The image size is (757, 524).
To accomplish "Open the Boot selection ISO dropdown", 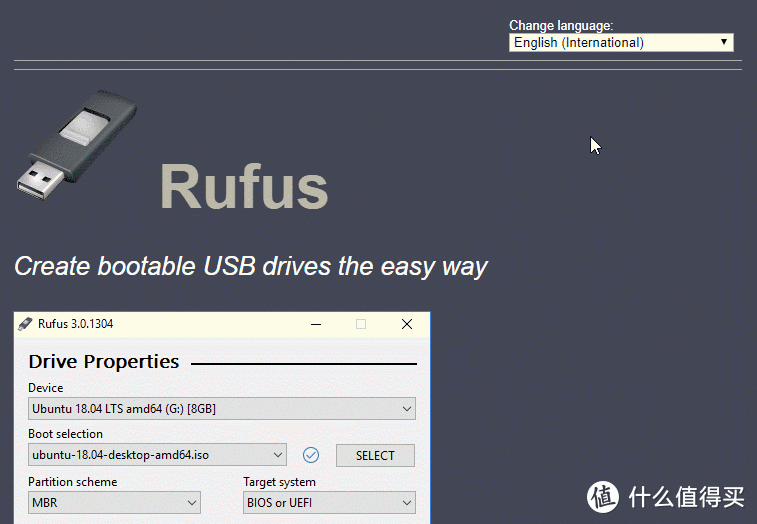I will click(157, 455).
